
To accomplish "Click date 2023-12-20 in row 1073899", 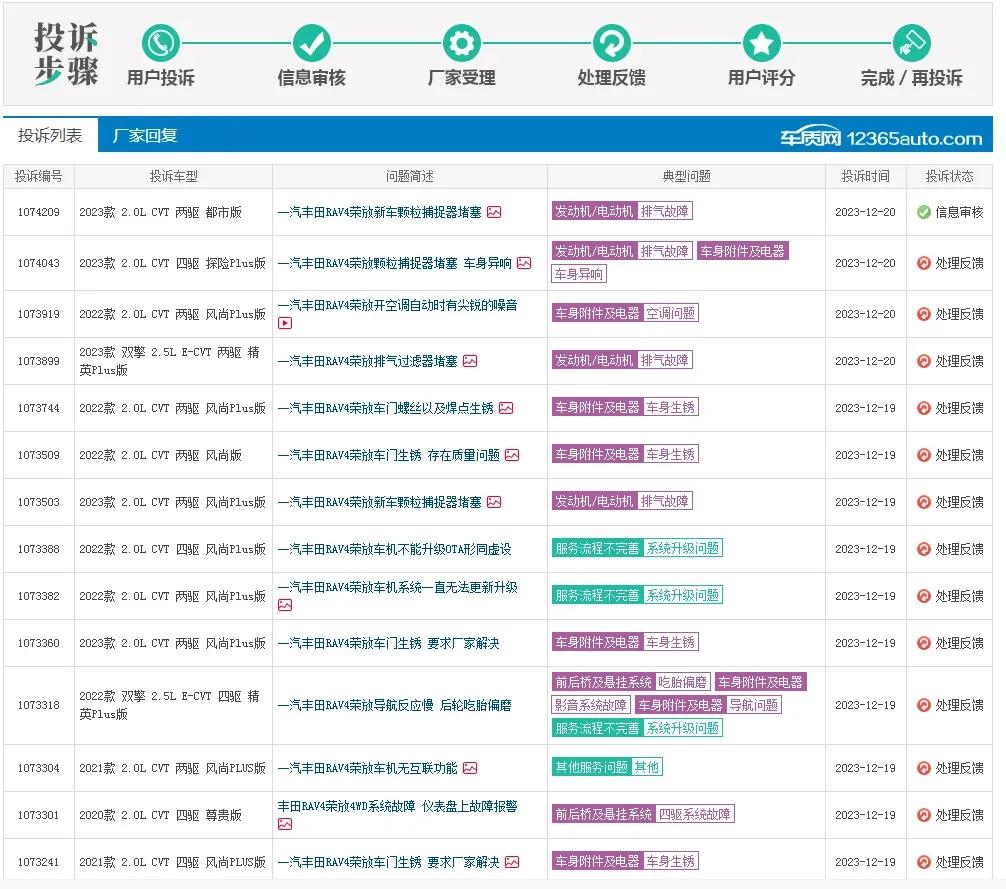I will point(865,361).
